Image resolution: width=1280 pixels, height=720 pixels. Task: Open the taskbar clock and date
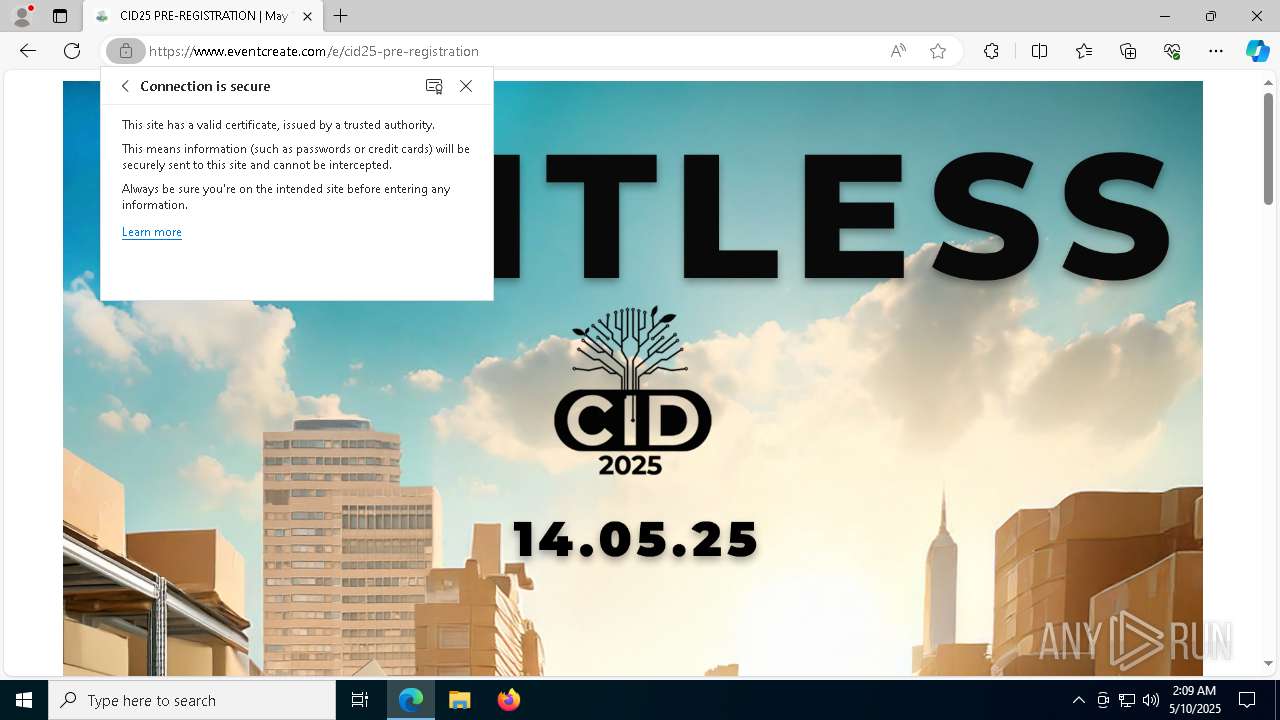(1195, 700)
